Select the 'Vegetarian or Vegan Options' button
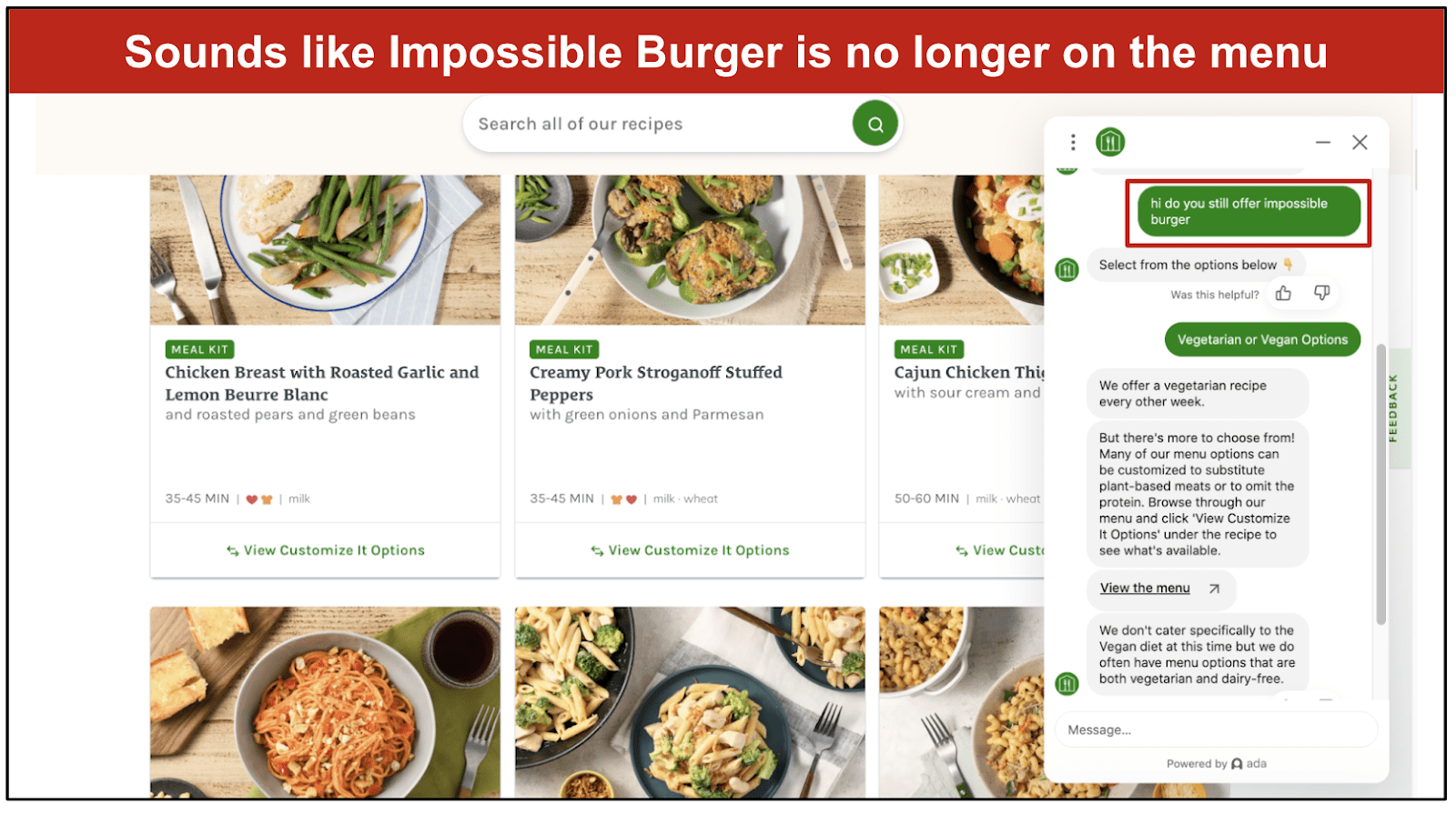 tap(1262, 339)
